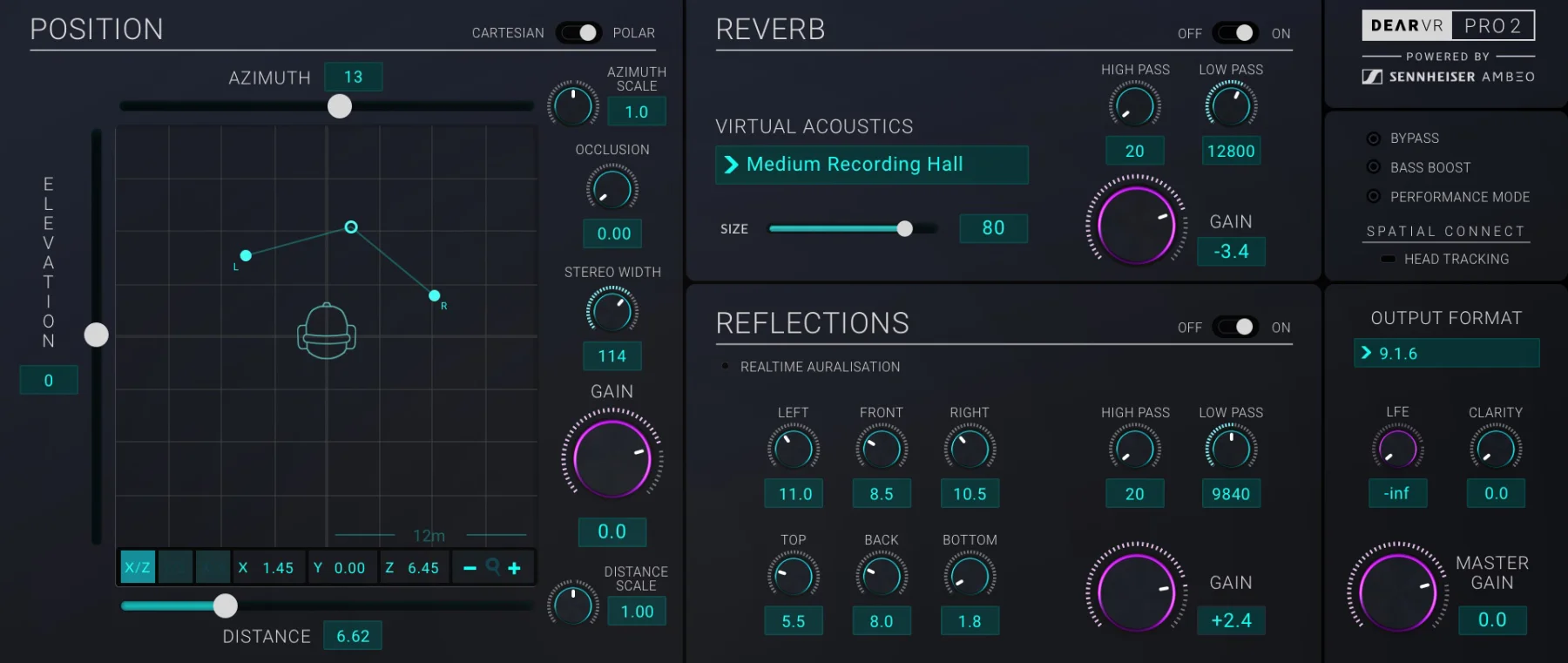Select the left channel L source point
1568x663 pixels.
[246, 255]
